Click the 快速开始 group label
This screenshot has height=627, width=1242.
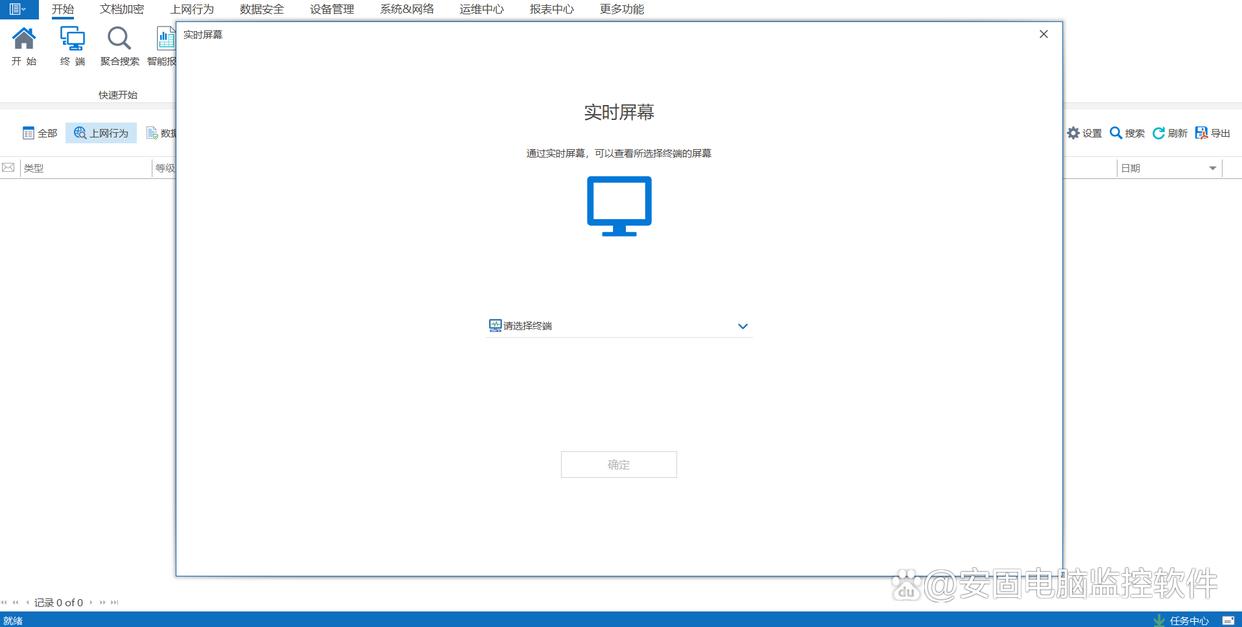[118, 95]
